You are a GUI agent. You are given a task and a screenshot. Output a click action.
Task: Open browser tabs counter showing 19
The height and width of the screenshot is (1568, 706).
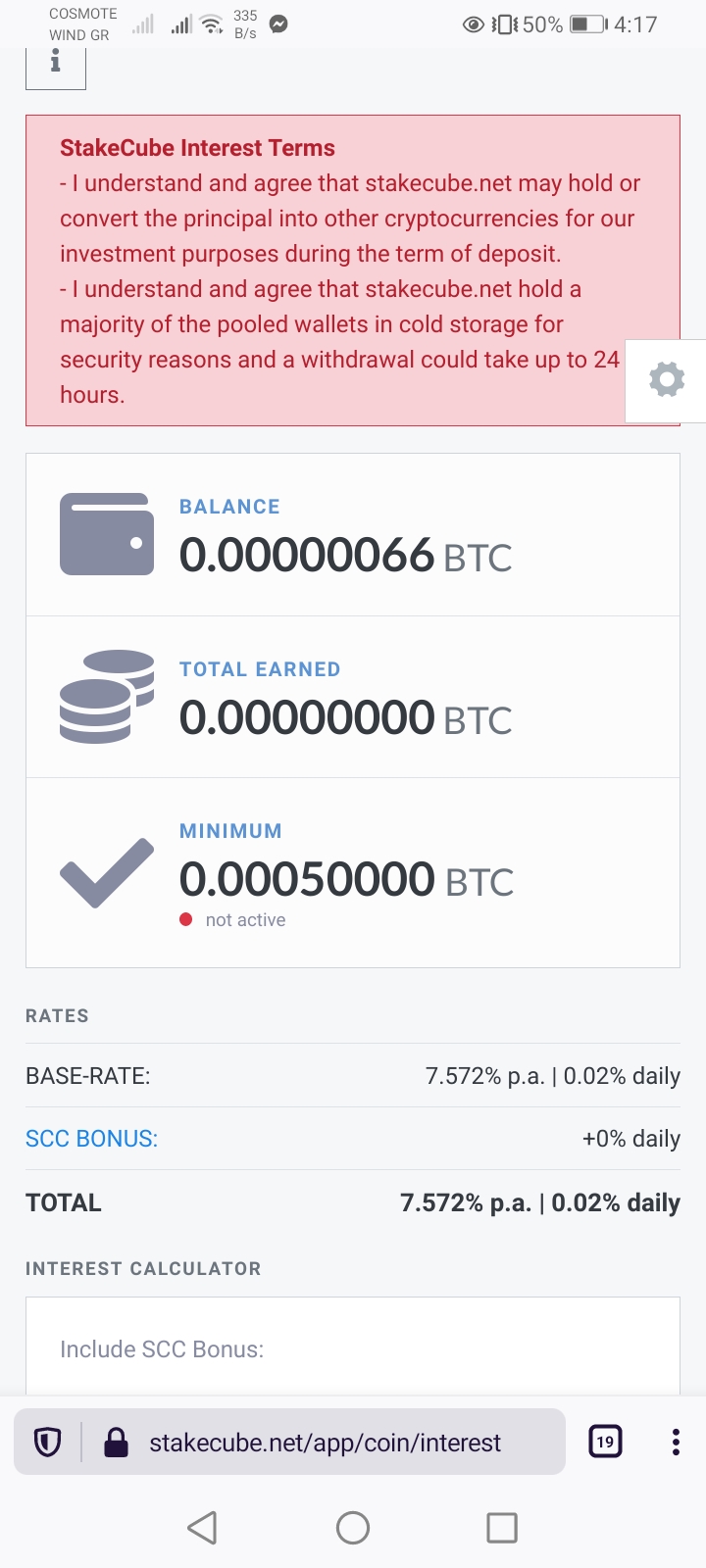pyautogui.click(x=605, y=1442)
